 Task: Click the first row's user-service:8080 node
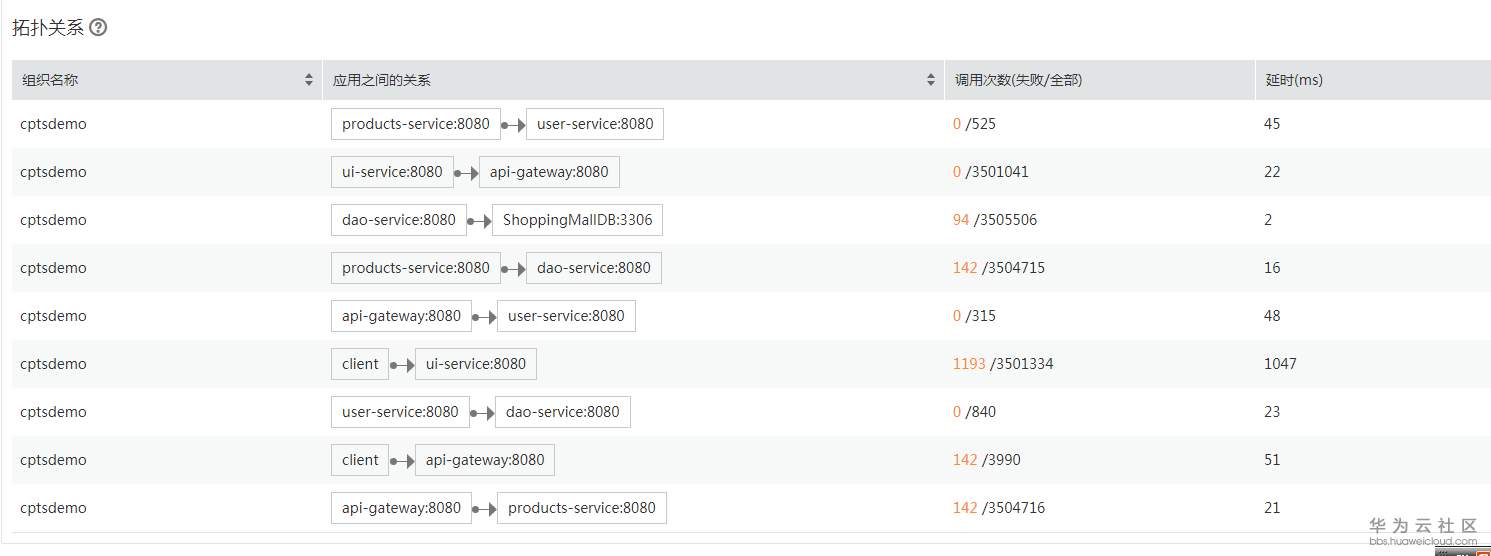[595, 124]
